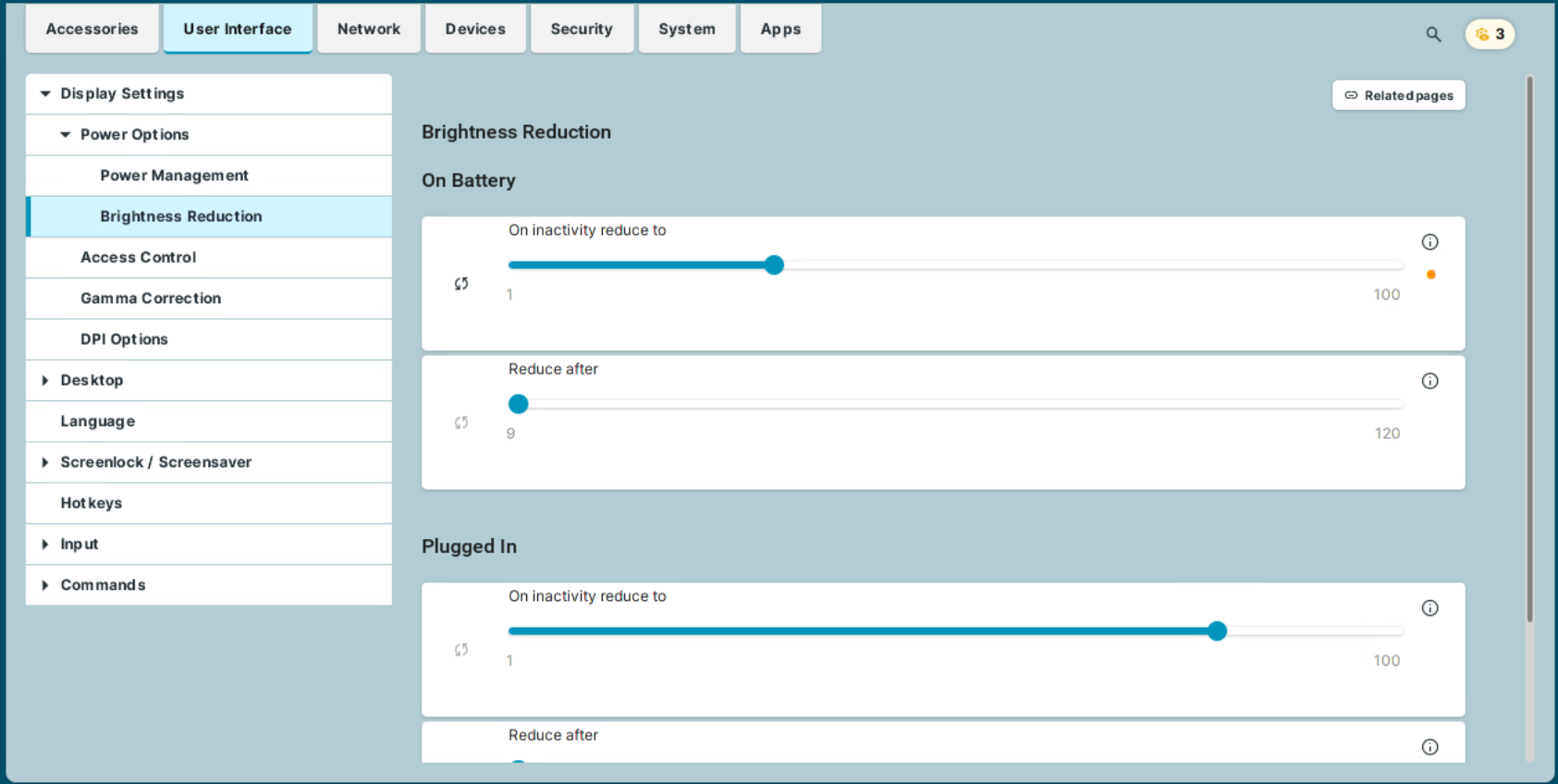
Task: Open Gamma Correction settings
Action: click(x=151, y=299)
